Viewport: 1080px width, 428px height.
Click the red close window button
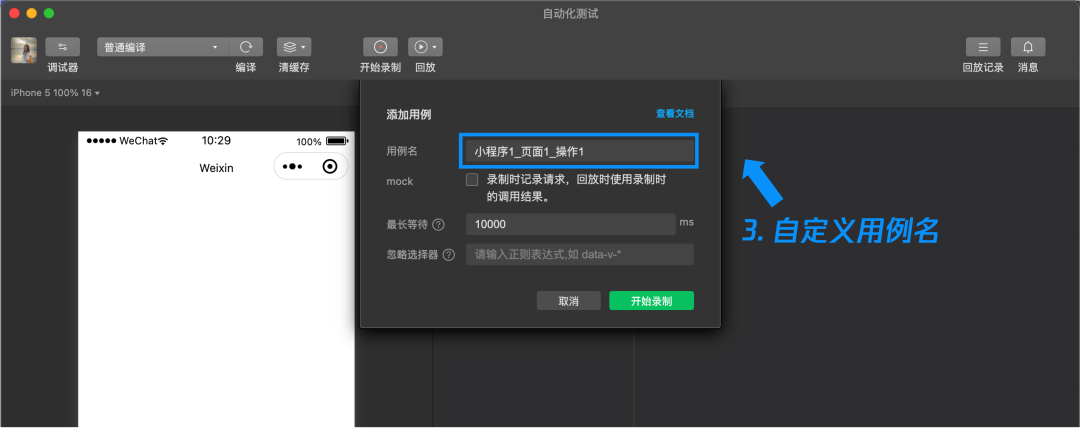pyautogui.click(x=14, y=13)
